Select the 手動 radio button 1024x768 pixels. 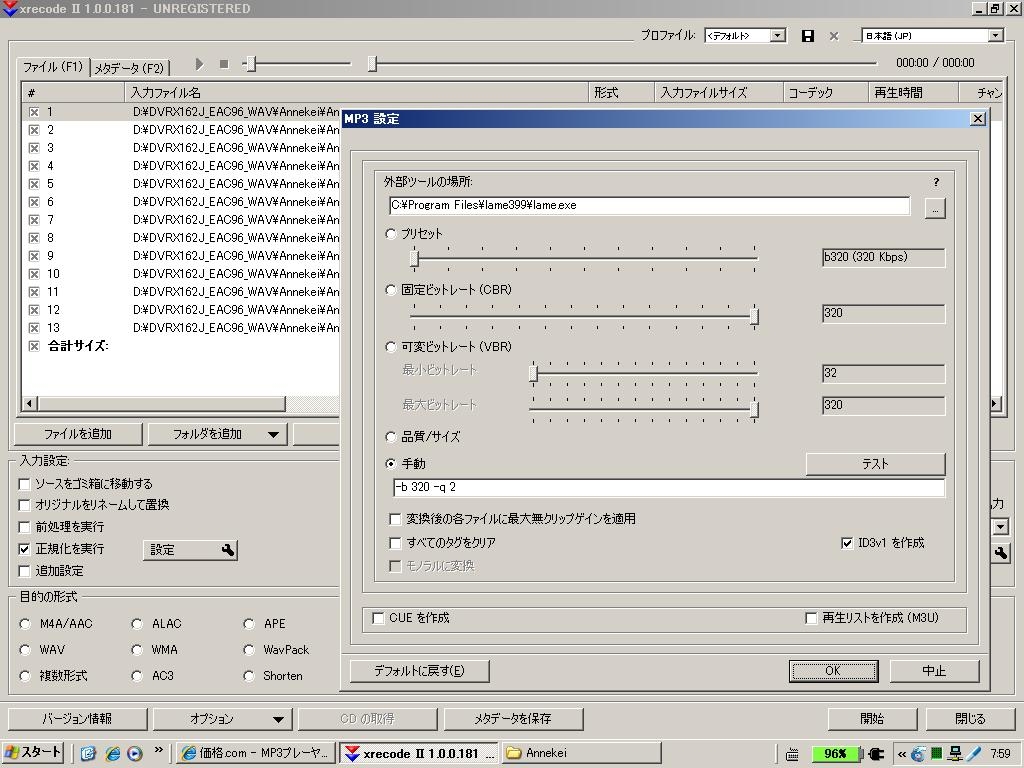tap(391, 464)
